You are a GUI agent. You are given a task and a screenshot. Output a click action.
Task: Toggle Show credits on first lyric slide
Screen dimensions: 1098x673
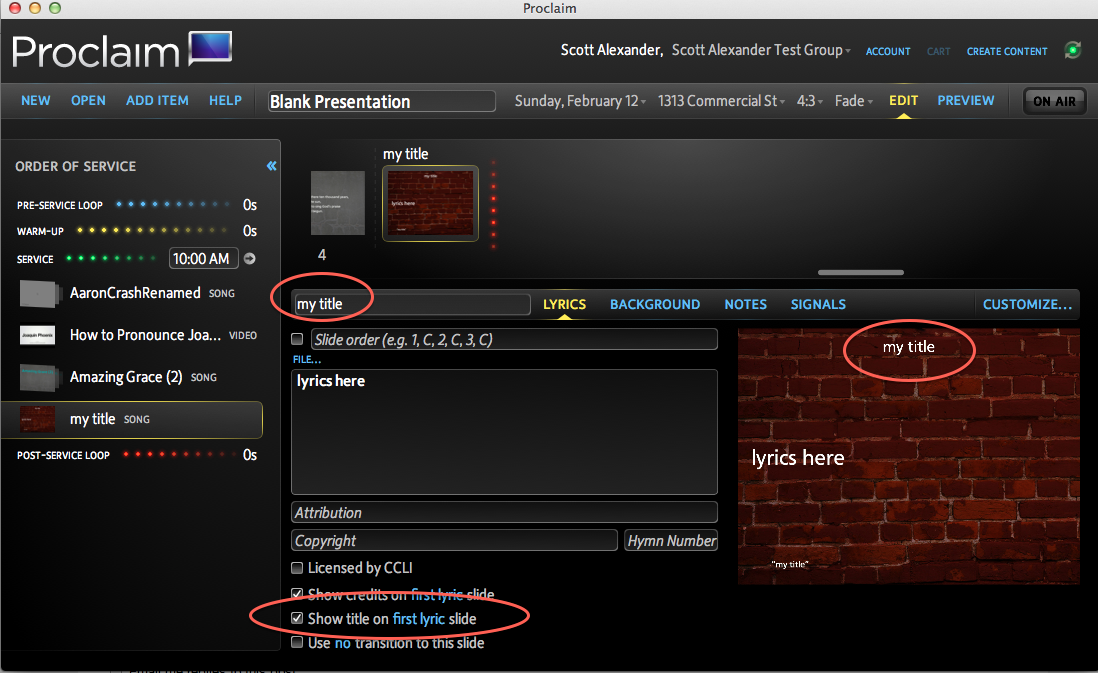[297, 594]
